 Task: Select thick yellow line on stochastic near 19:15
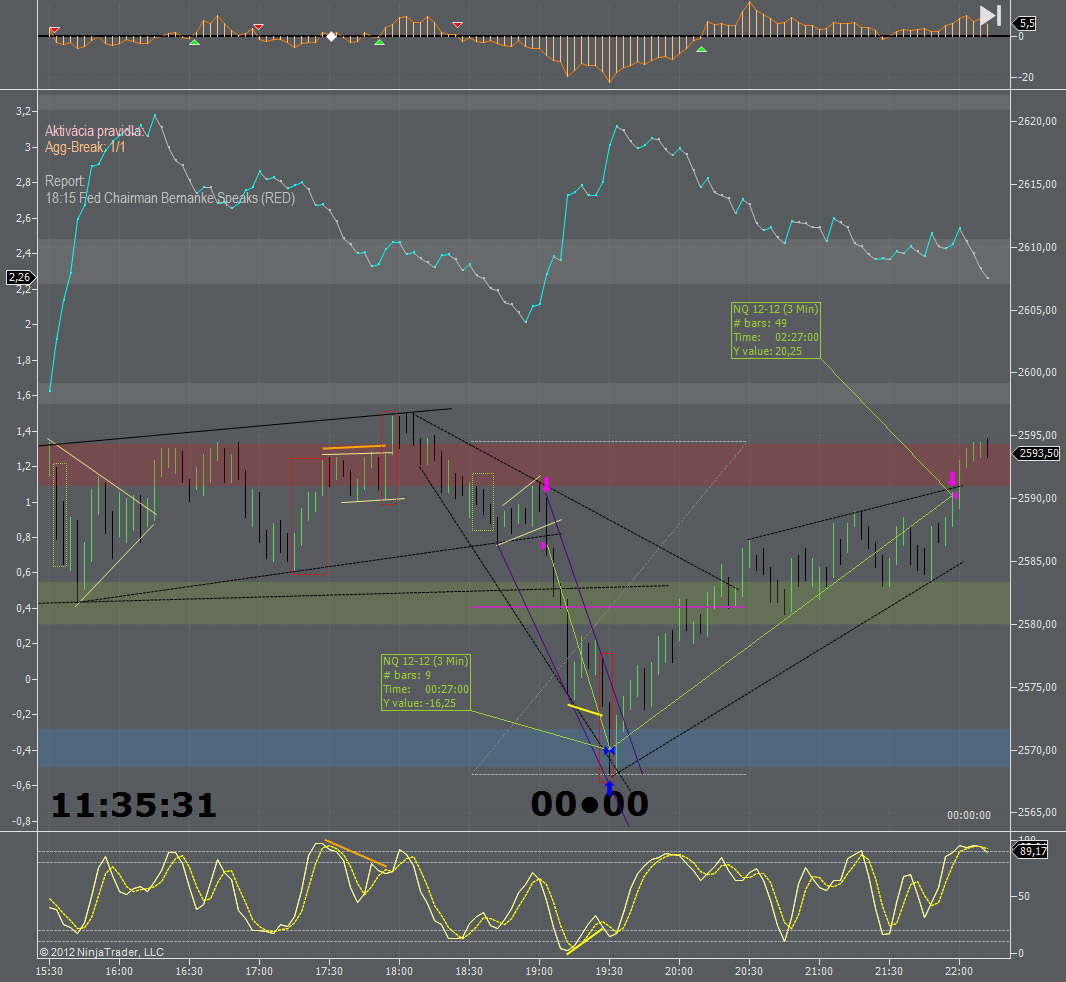click(583, 941)
